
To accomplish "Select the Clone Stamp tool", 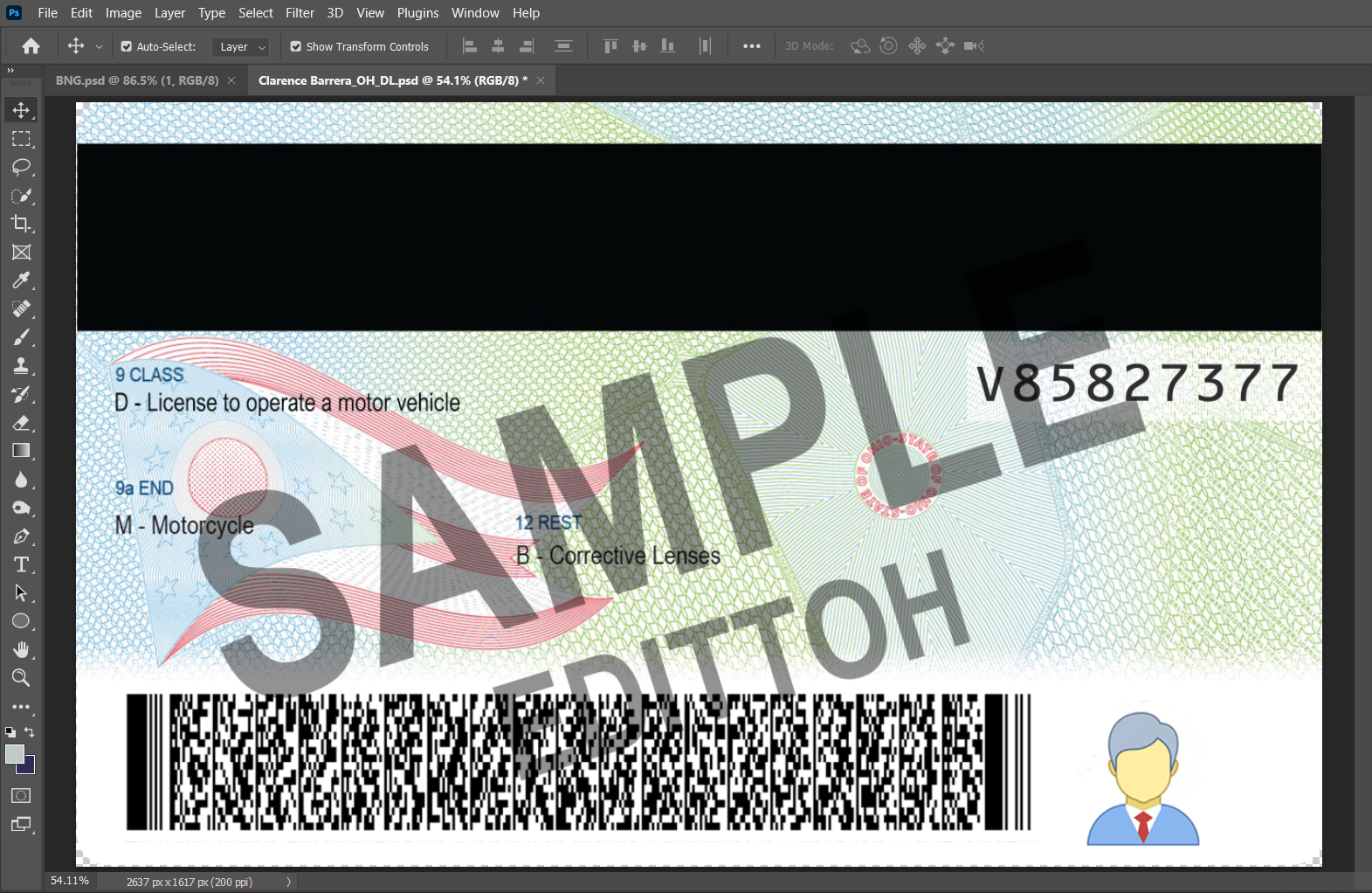I will [21, 366].
